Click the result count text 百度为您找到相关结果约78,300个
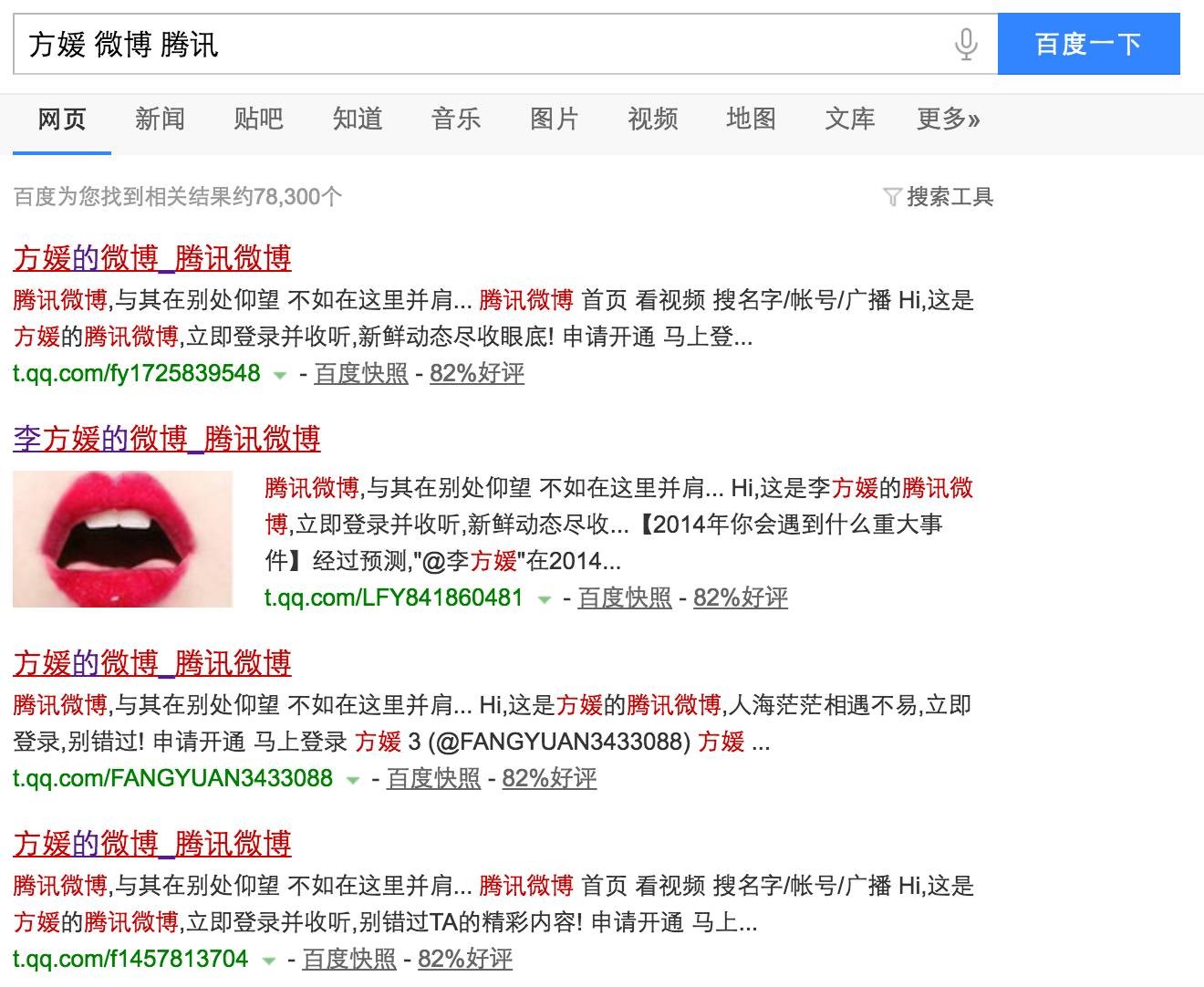 (178, 196)
